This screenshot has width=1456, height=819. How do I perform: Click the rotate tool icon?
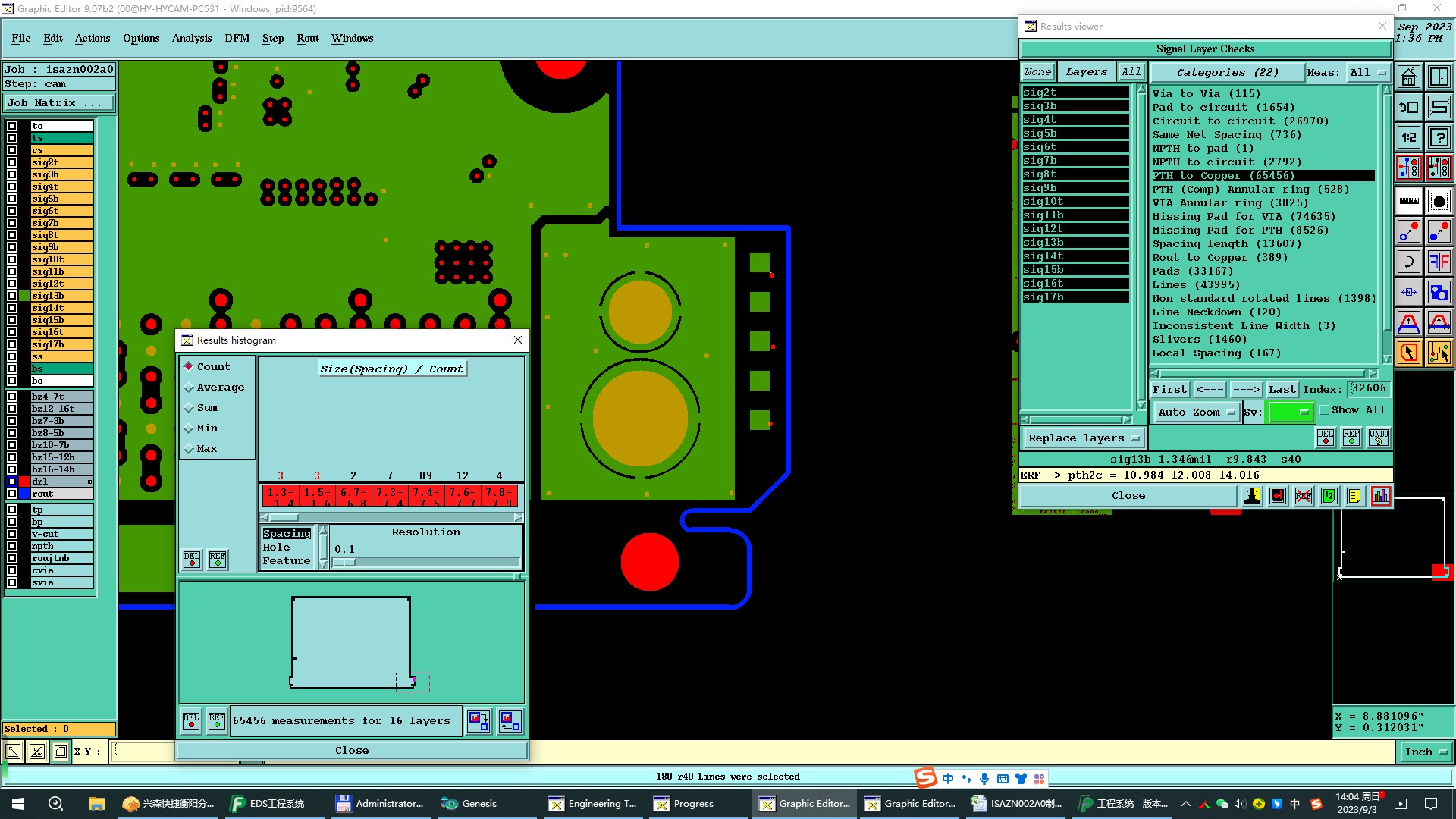point(1408,262)
